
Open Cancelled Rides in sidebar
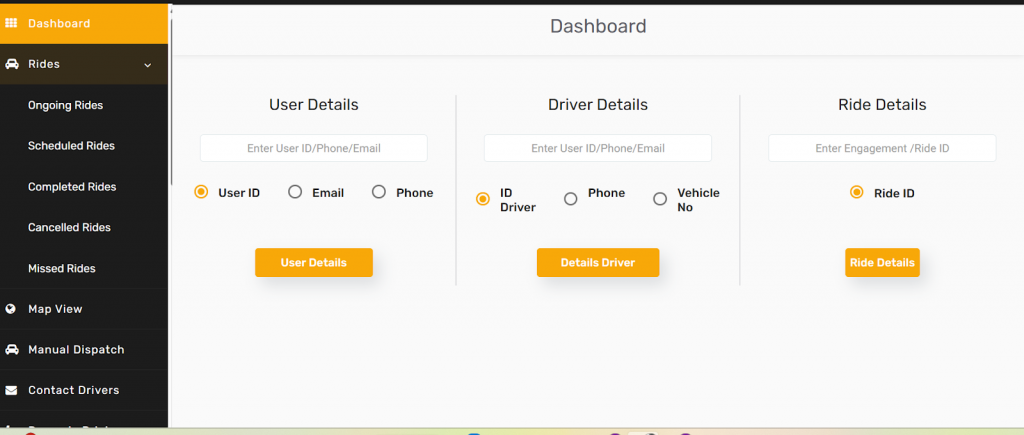(69, 228)
